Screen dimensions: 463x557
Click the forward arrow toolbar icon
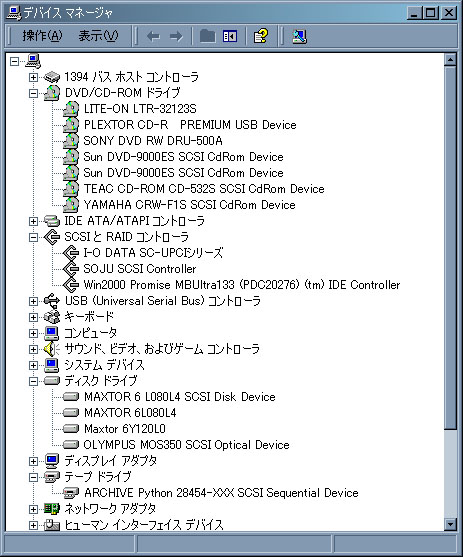(x=176, y=36)
